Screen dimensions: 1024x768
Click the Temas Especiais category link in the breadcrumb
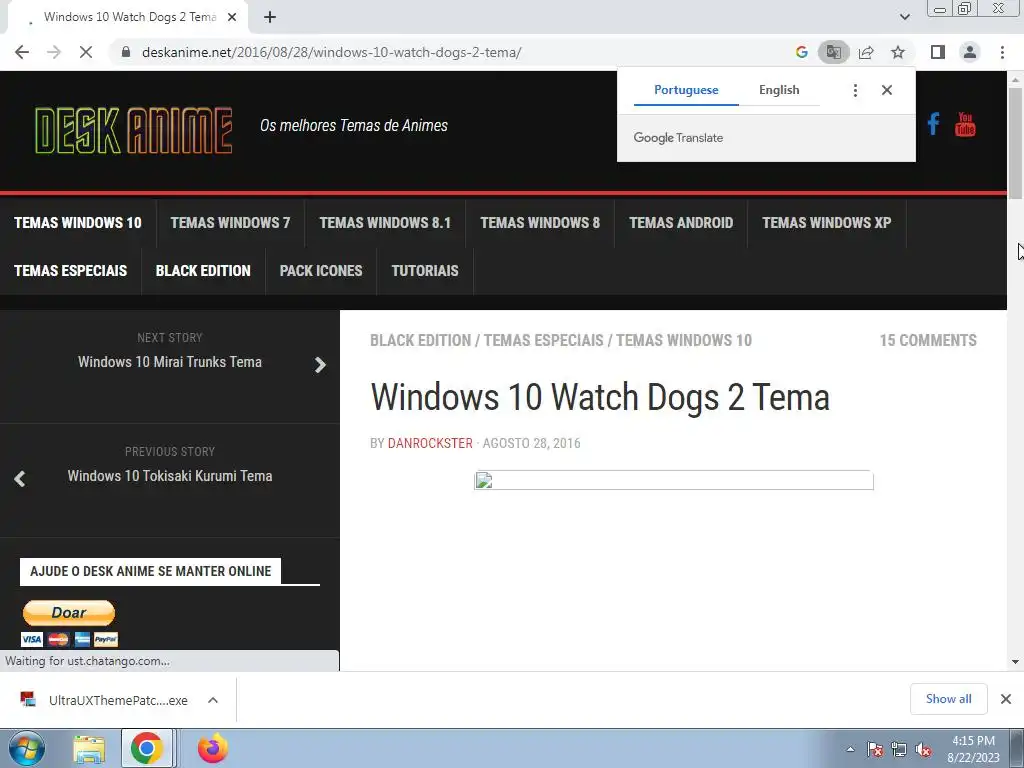(x=543, y=340)
